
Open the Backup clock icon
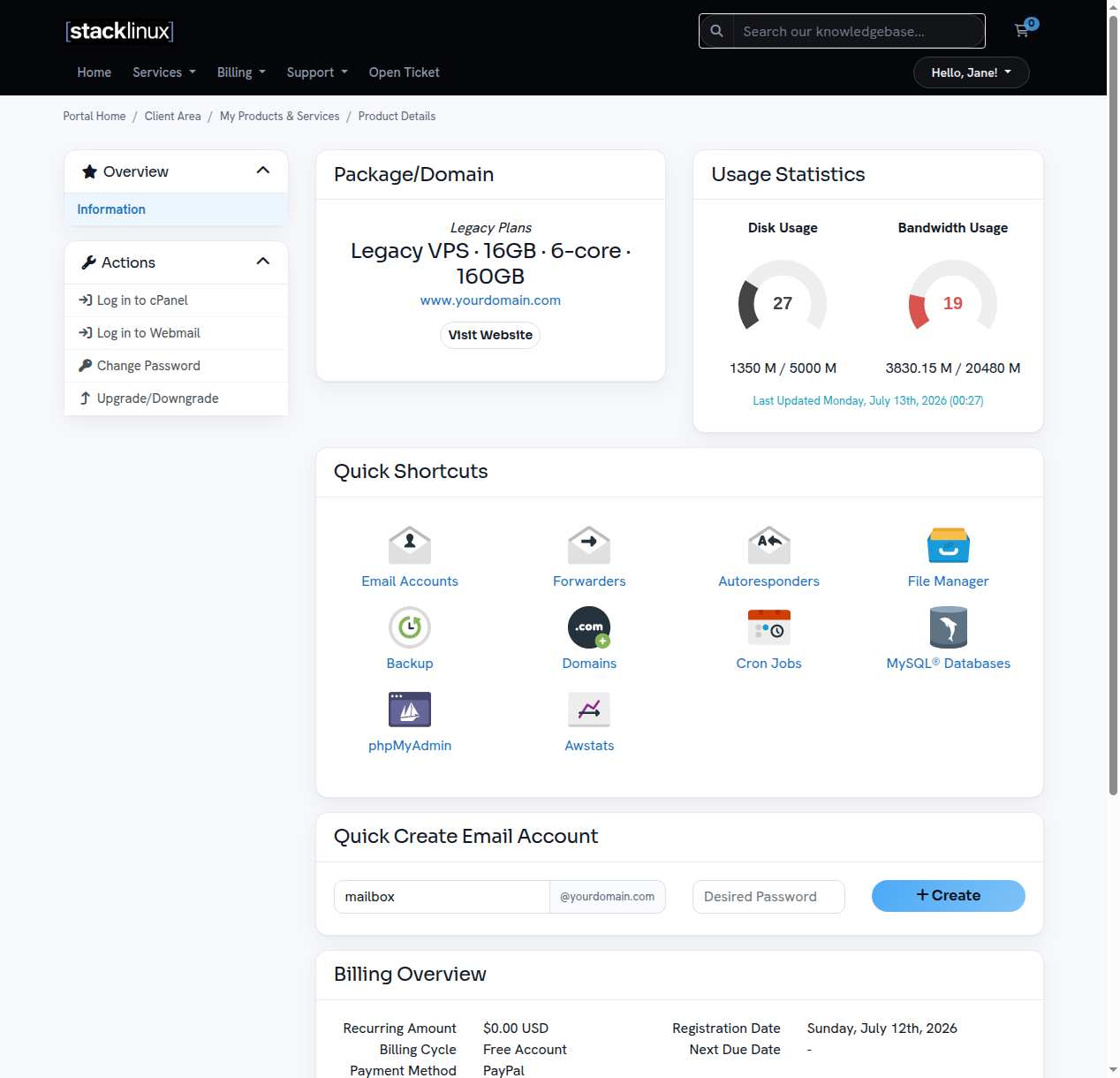[x=410, y=627]
